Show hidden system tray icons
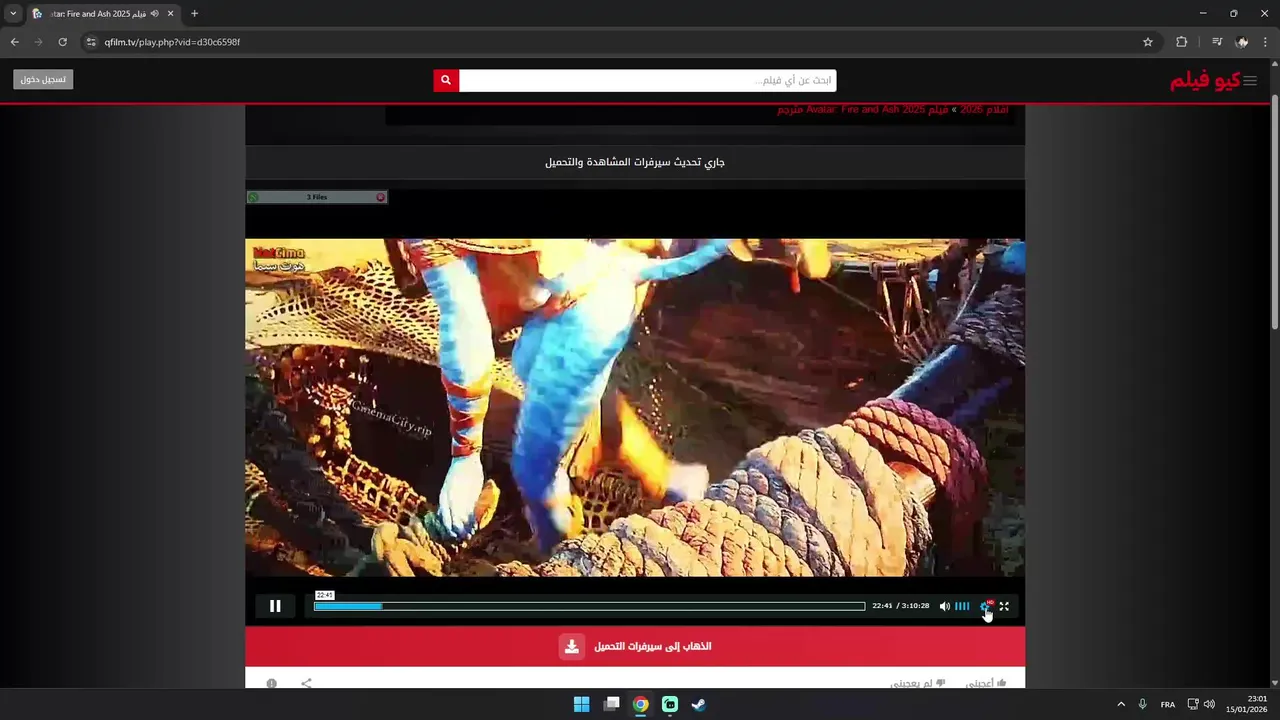1280x720 pixels. point(1121,704)
